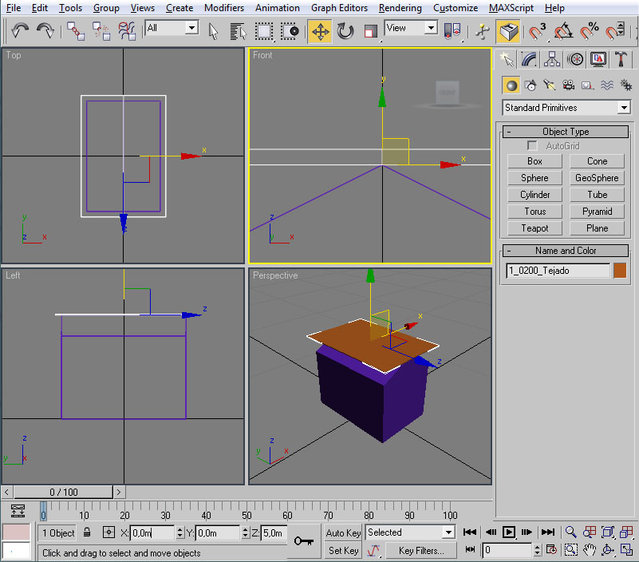Image resolution: width=639 pixels, height=562 pixels.
Task: Click the Teapot primitive button
Action: pos(535,228)
